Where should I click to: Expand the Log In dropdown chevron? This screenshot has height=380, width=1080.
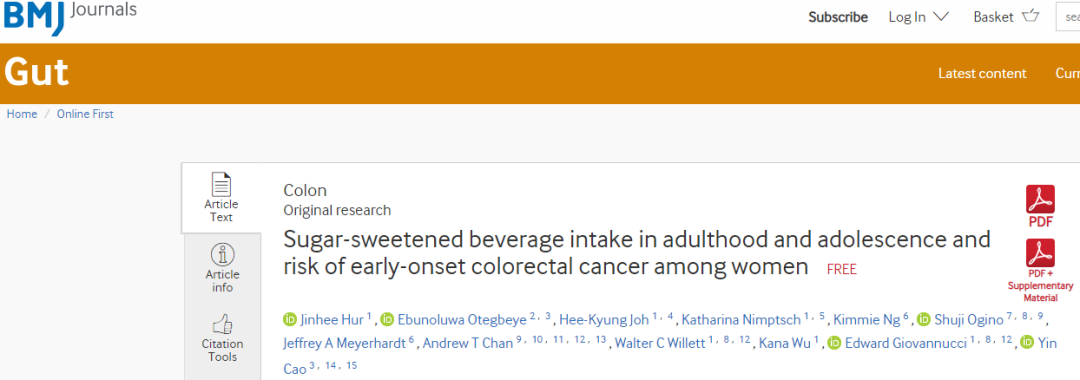click(x=941, y=17)
